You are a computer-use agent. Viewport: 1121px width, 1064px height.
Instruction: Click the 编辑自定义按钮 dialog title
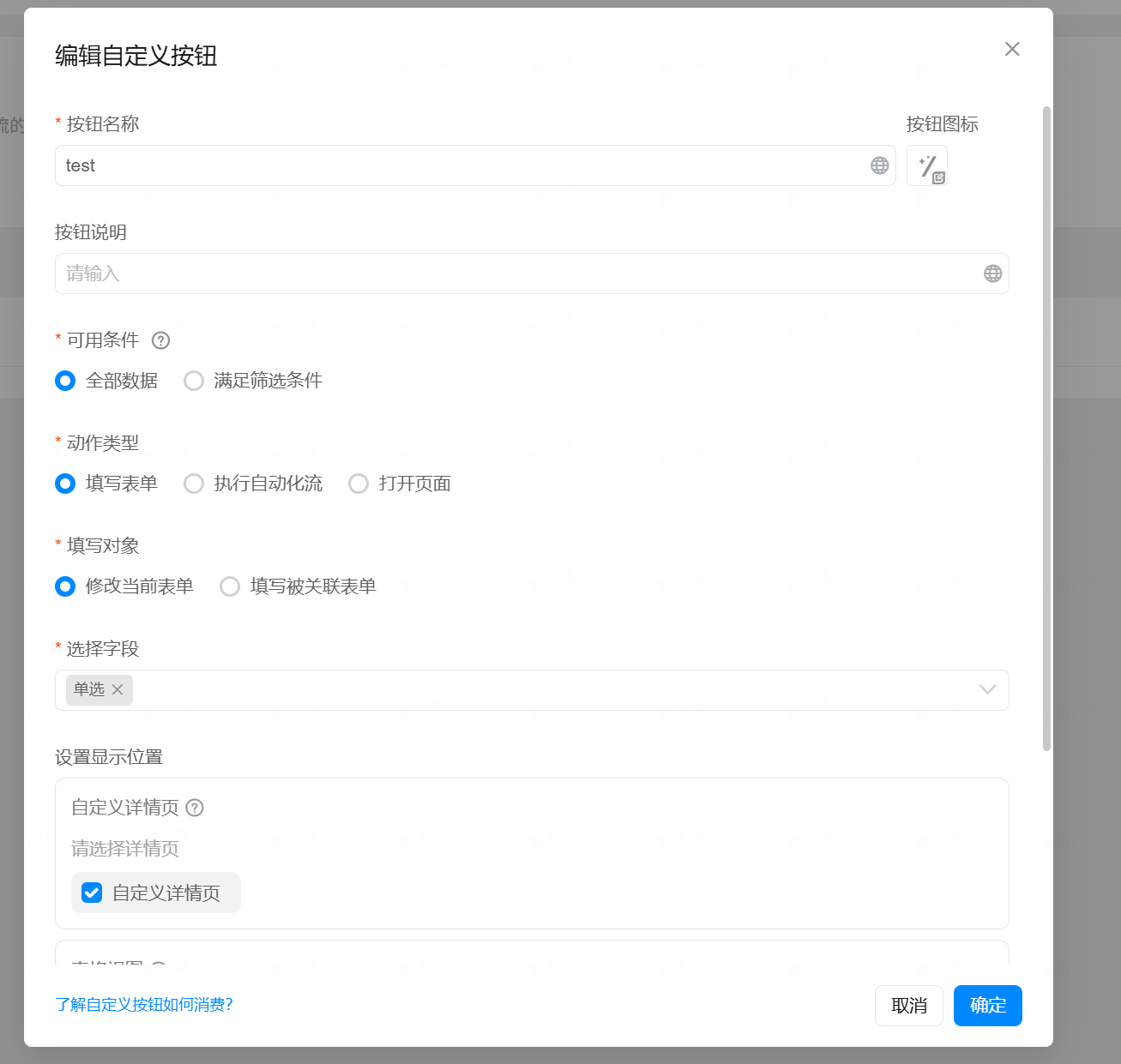click(136, 56)
